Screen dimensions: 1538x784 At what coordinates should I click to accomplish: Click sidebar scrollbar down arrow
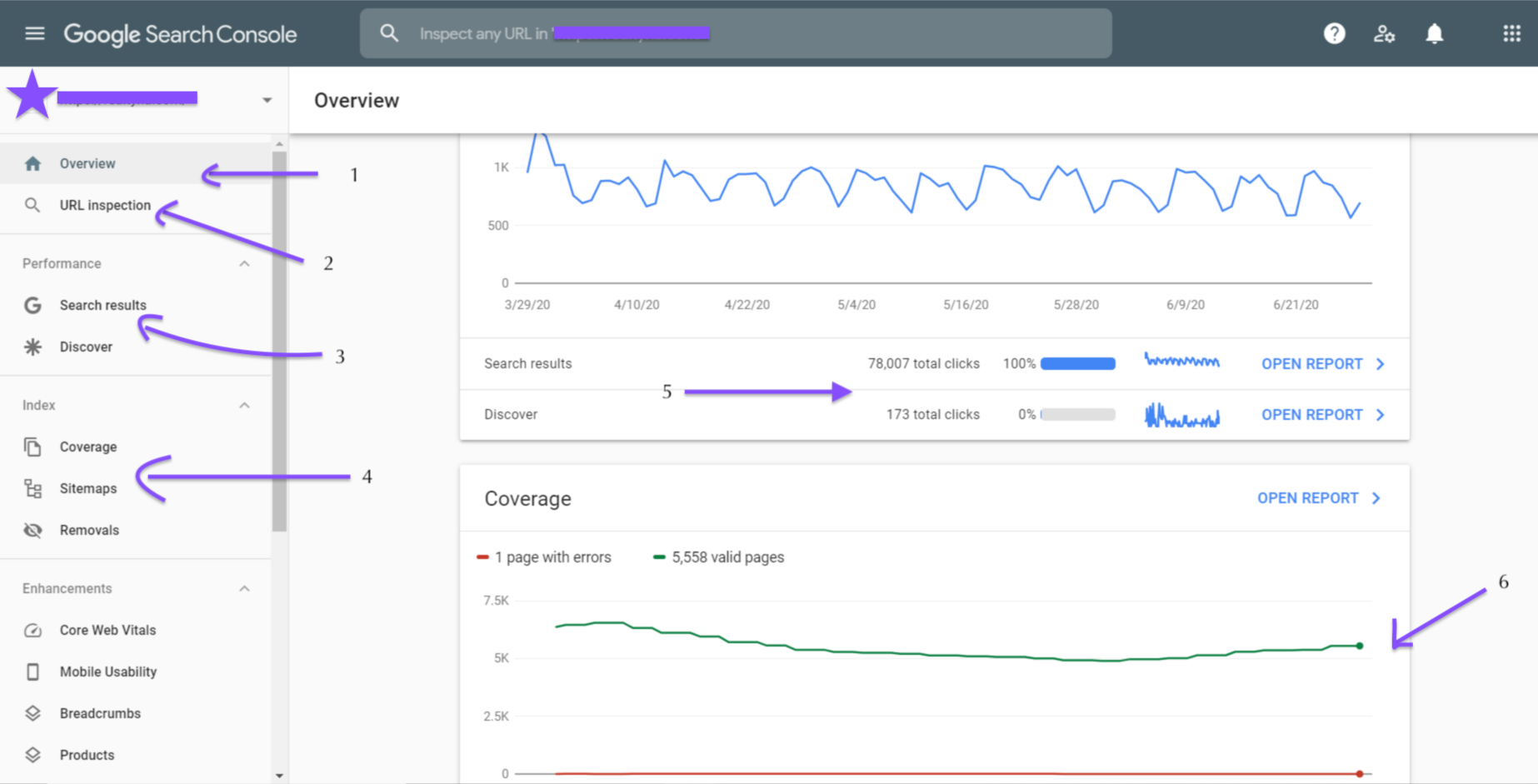(279, 776)
